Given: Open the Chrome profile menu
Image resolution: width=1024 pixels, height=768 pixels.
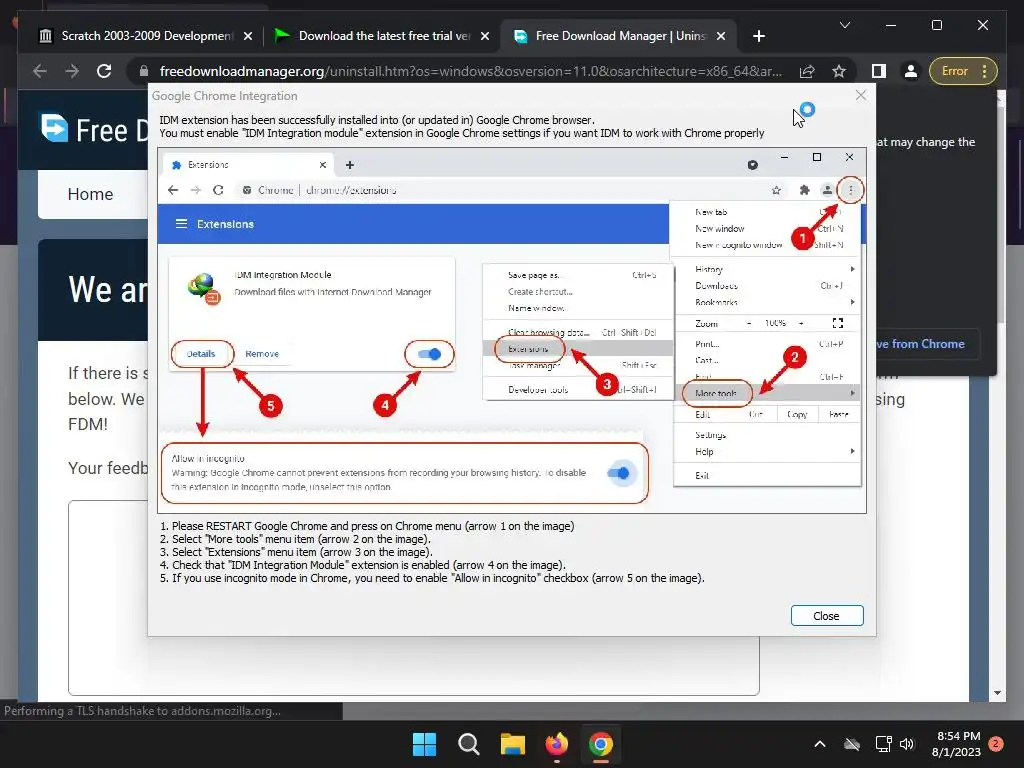Looking at the screenshot, I should click(x=910, y=71).
